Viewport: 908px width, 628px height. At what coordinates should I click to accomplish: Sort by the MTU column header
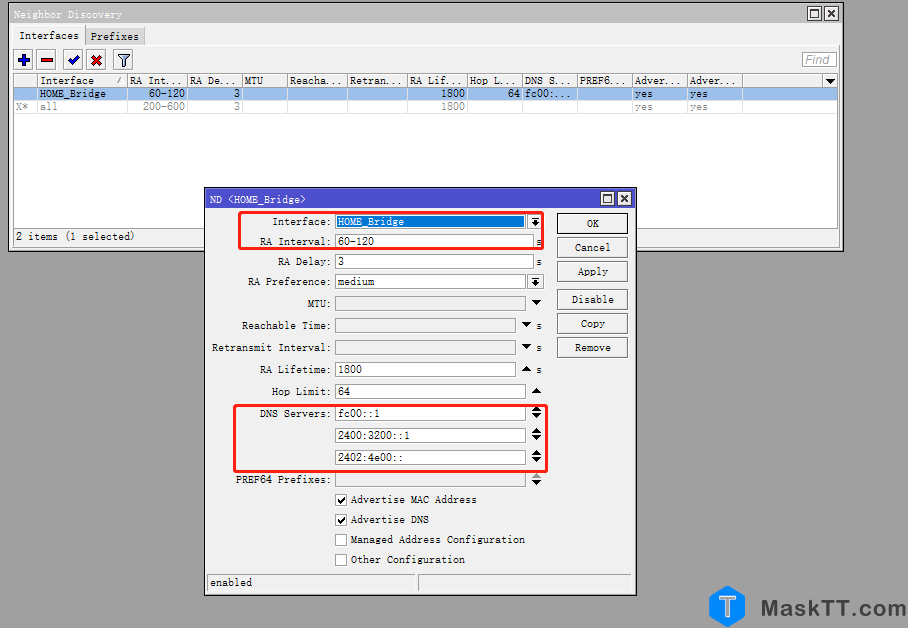tap(265, 81)
